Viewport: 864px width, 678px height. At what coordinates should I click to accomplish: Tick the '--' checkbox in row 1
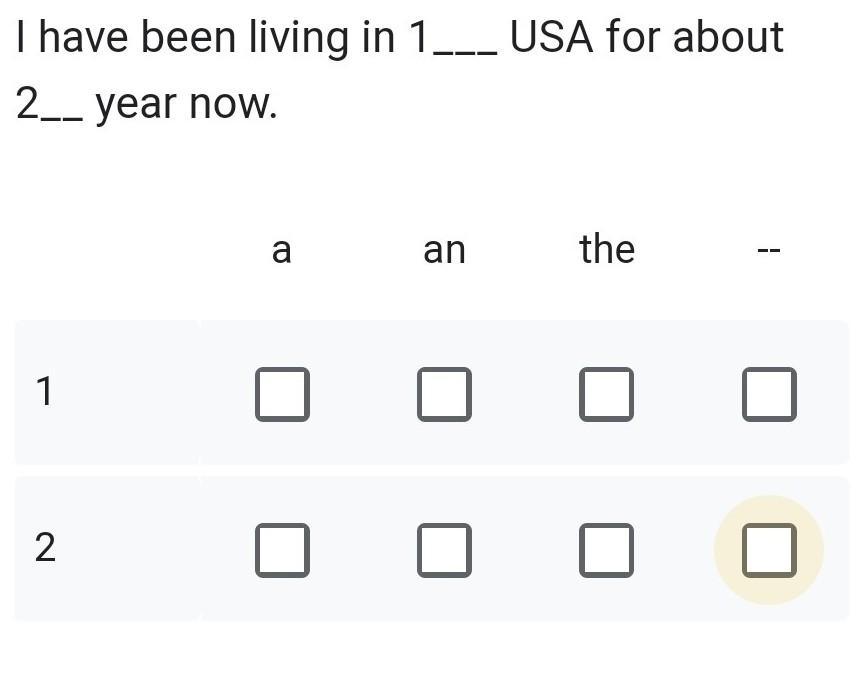[769, 394]
